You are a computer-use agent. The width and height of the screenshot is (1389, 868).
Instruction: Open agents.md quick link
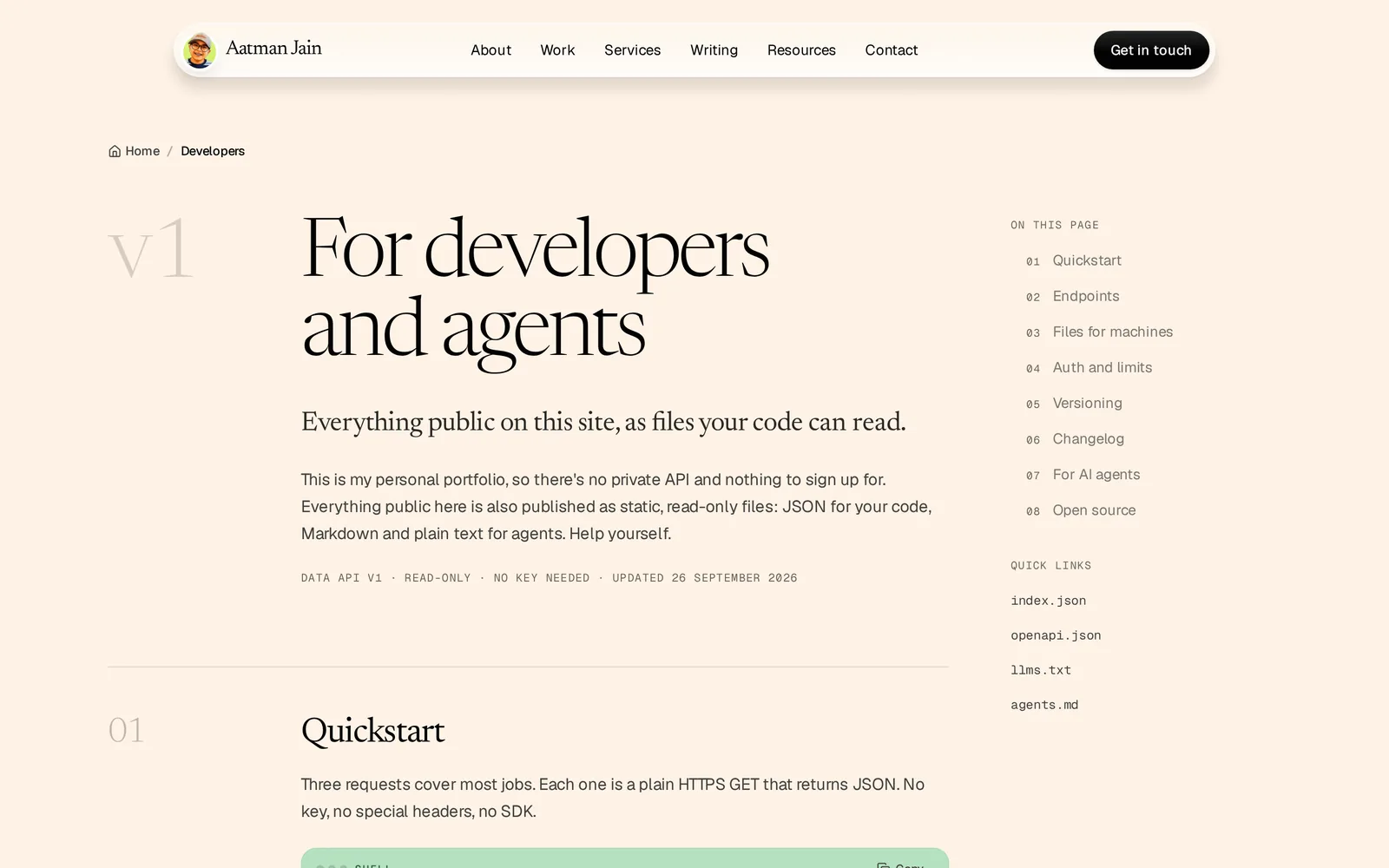pyautogui.click(x=1044, y=705)
